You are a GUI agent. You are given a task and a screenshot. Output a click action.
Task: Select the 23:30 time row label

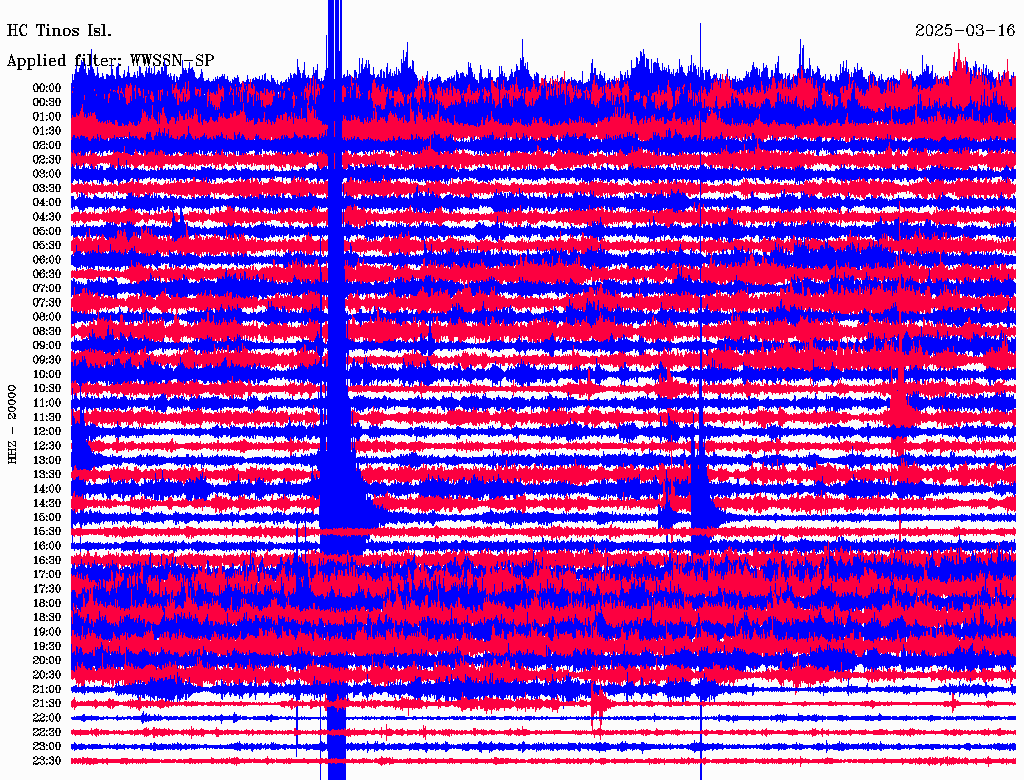click(x=47, y=761)
